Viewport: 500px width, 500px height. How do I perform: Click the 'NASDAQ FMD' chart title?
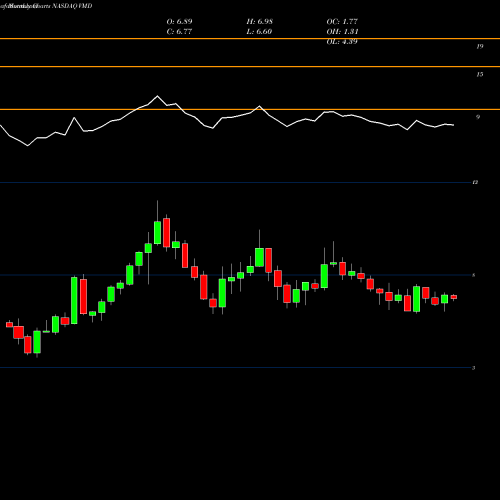(x=72, y=6)
